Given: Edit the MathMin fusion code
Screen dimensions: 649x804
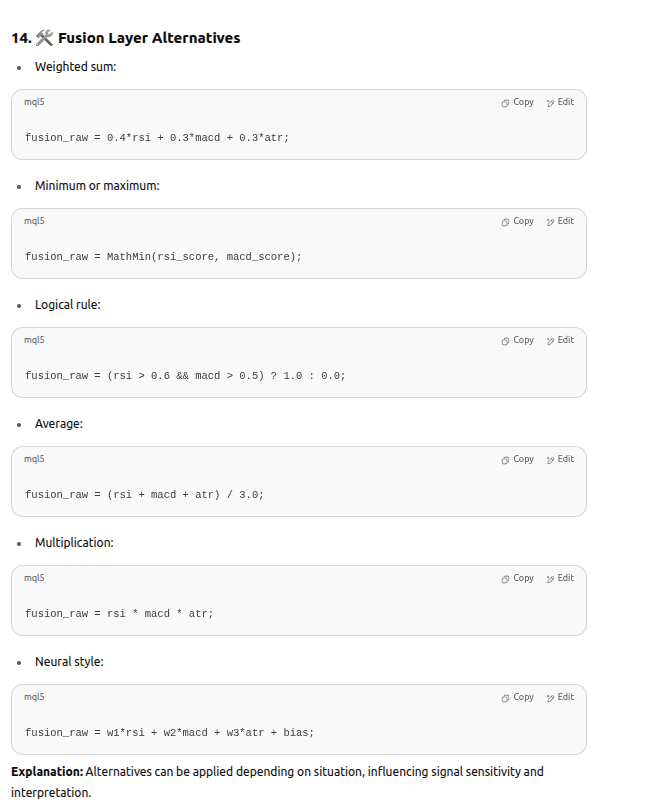Looking at the screenshot, I should (560, 221).
